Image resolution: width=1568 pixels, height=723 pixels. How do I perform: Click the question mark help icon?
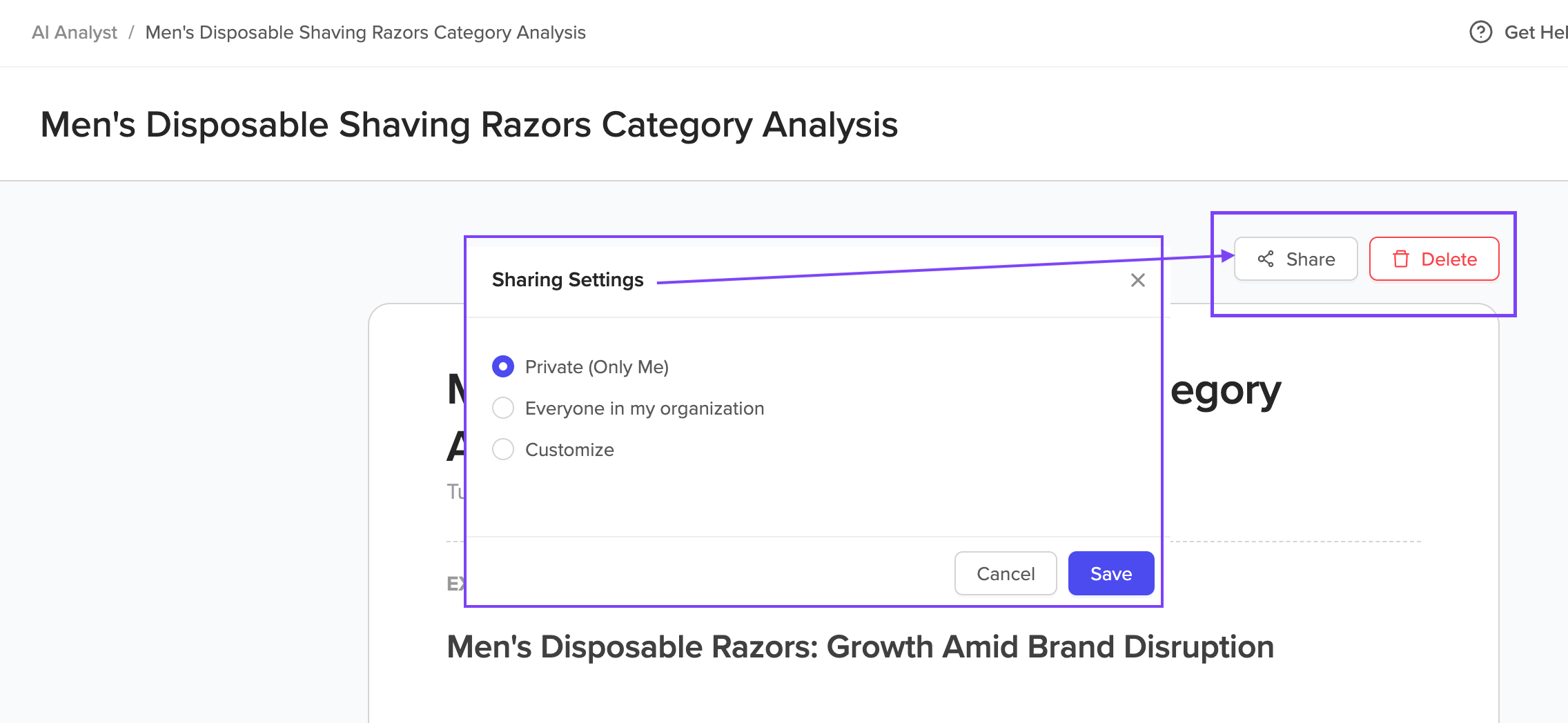pyautogui.click(x=1480, y=32)
